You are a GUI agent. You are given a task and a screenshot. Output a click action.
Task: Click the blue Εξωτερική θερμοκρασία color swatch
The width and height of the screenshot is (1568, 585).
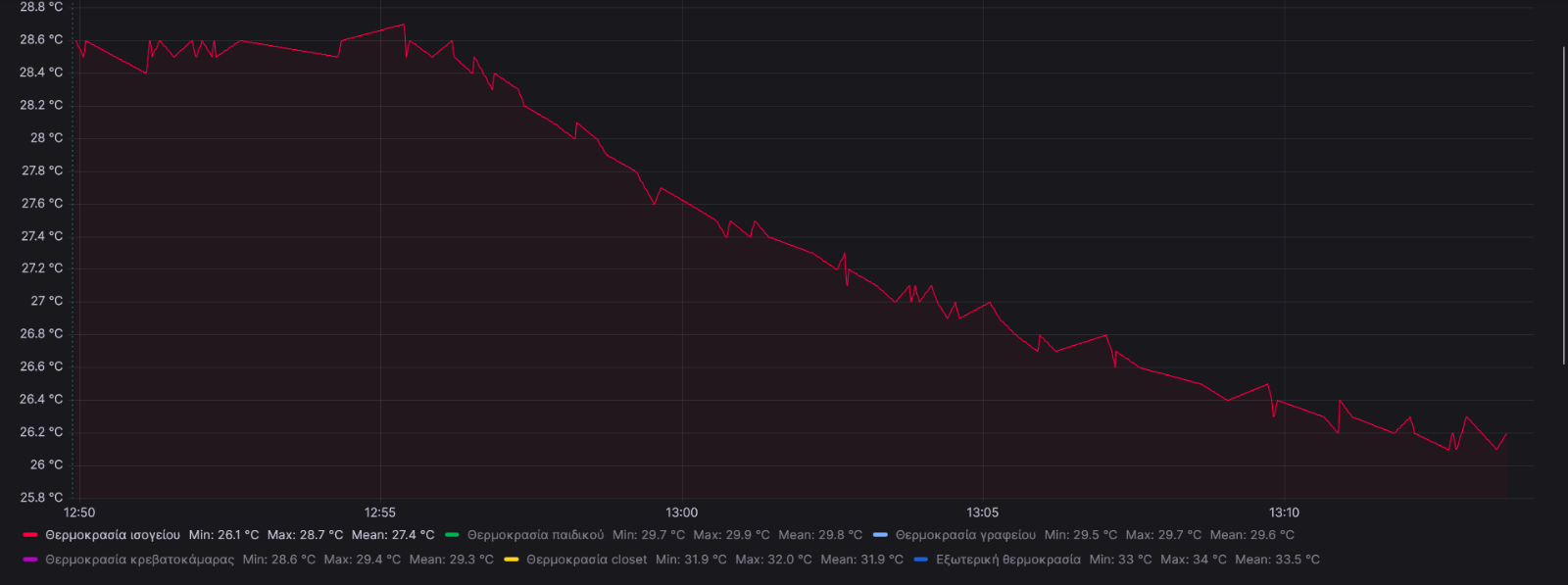[x=920, y=560]
